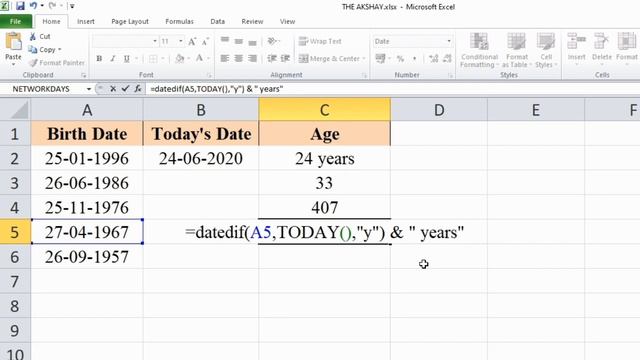
Task: Toggle Align Text Left
Action: click(x=225, y=59)
